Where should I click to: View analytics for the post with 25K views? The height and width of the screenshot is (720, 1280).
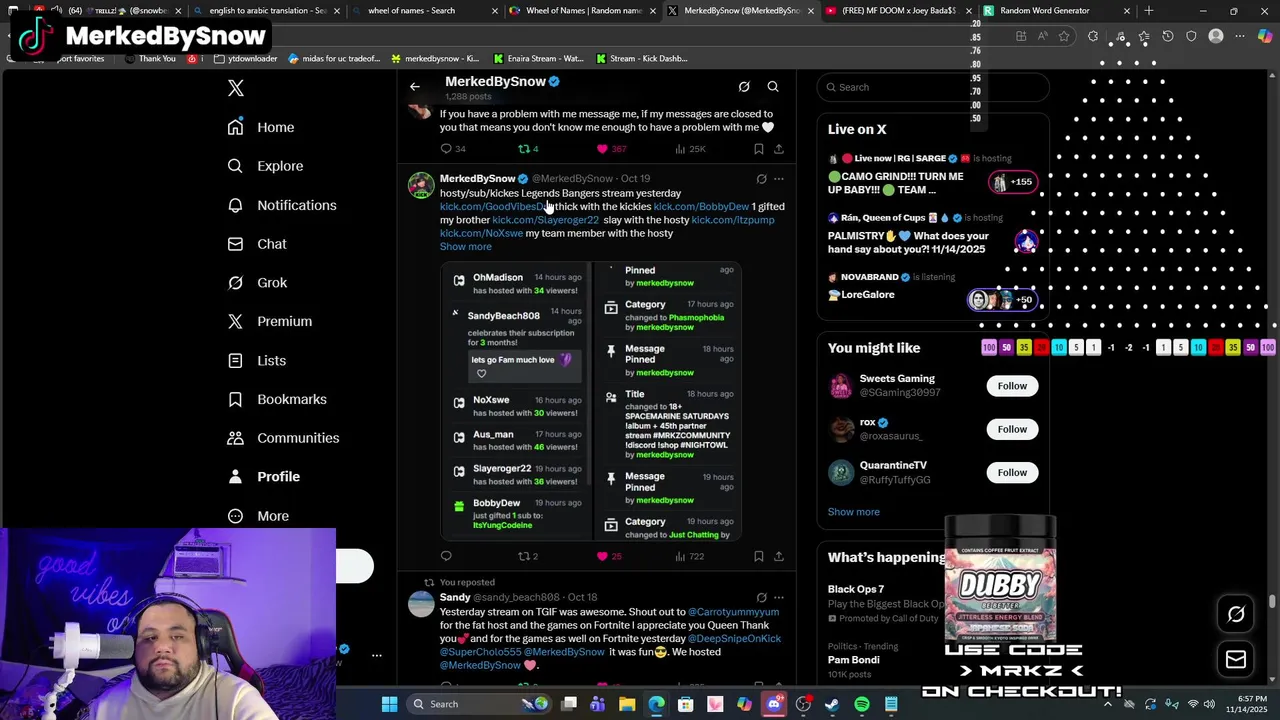690,149
